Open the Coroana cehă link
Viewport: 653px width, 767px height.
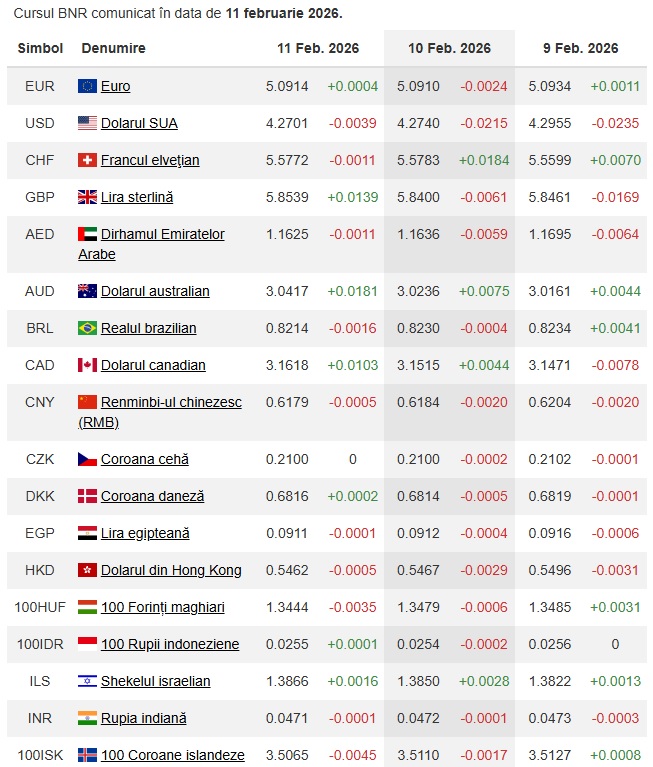coord(144,459)
